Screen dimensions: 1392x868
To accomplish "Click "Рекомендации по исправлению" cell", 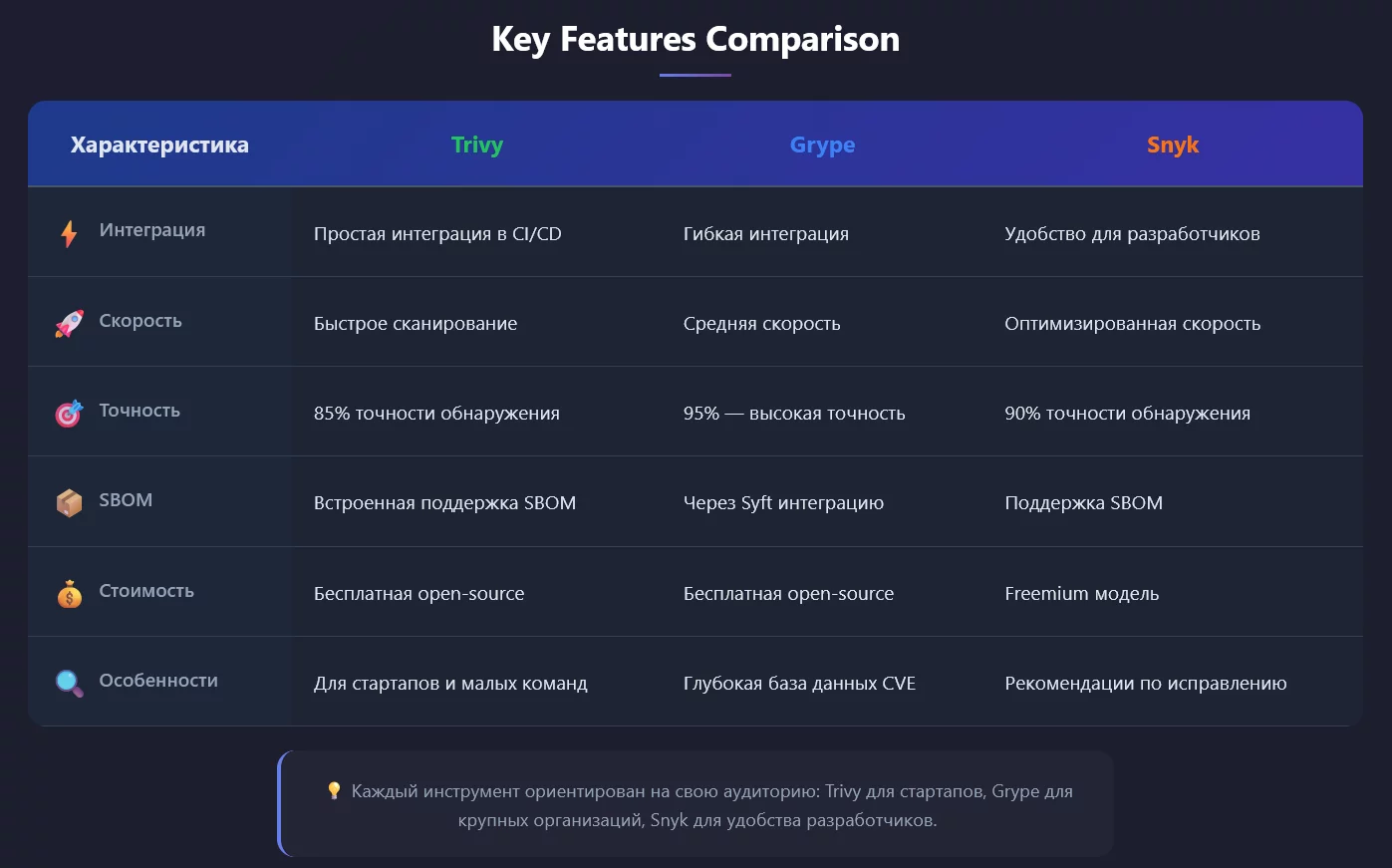I will [1145, 684].
